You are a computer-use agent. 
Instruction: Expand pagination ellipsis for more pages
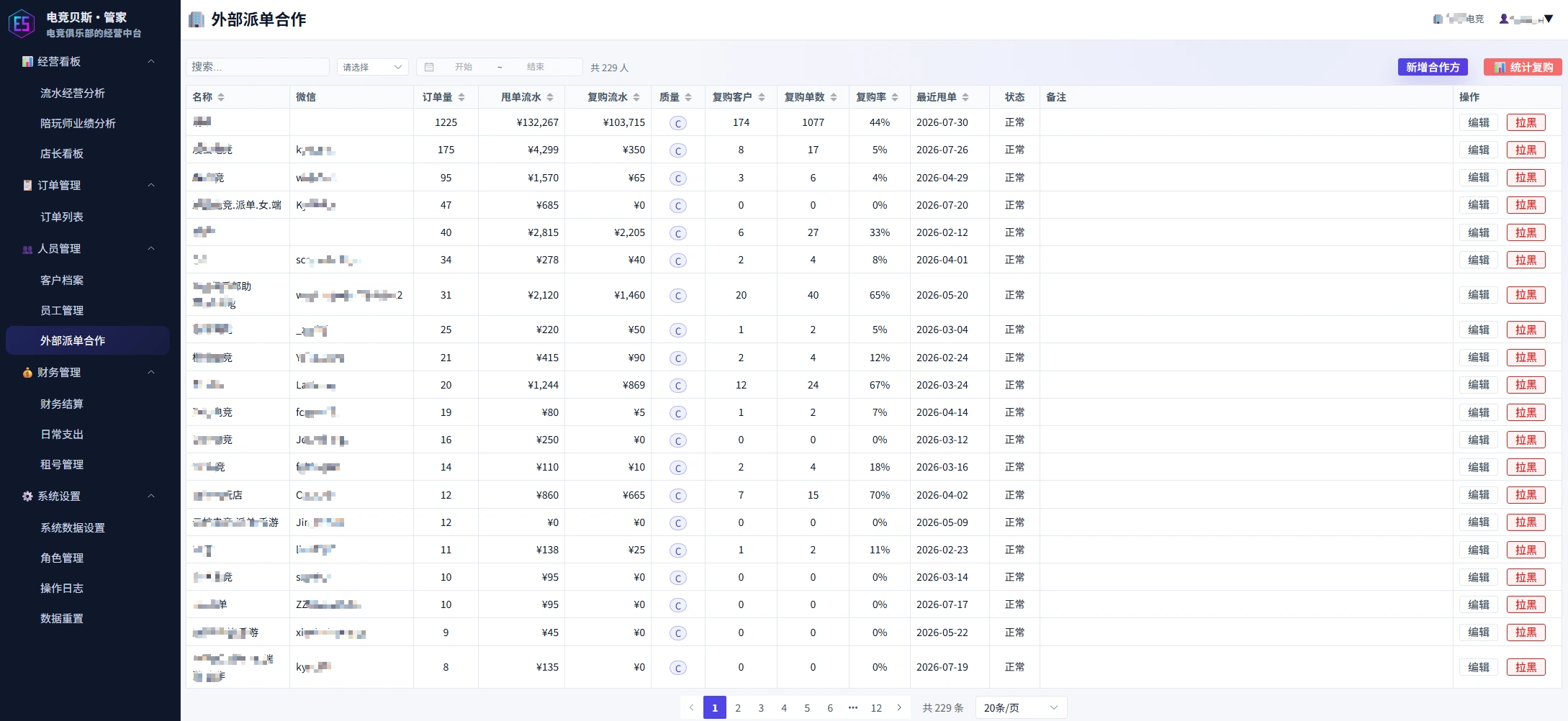point(853,708)
